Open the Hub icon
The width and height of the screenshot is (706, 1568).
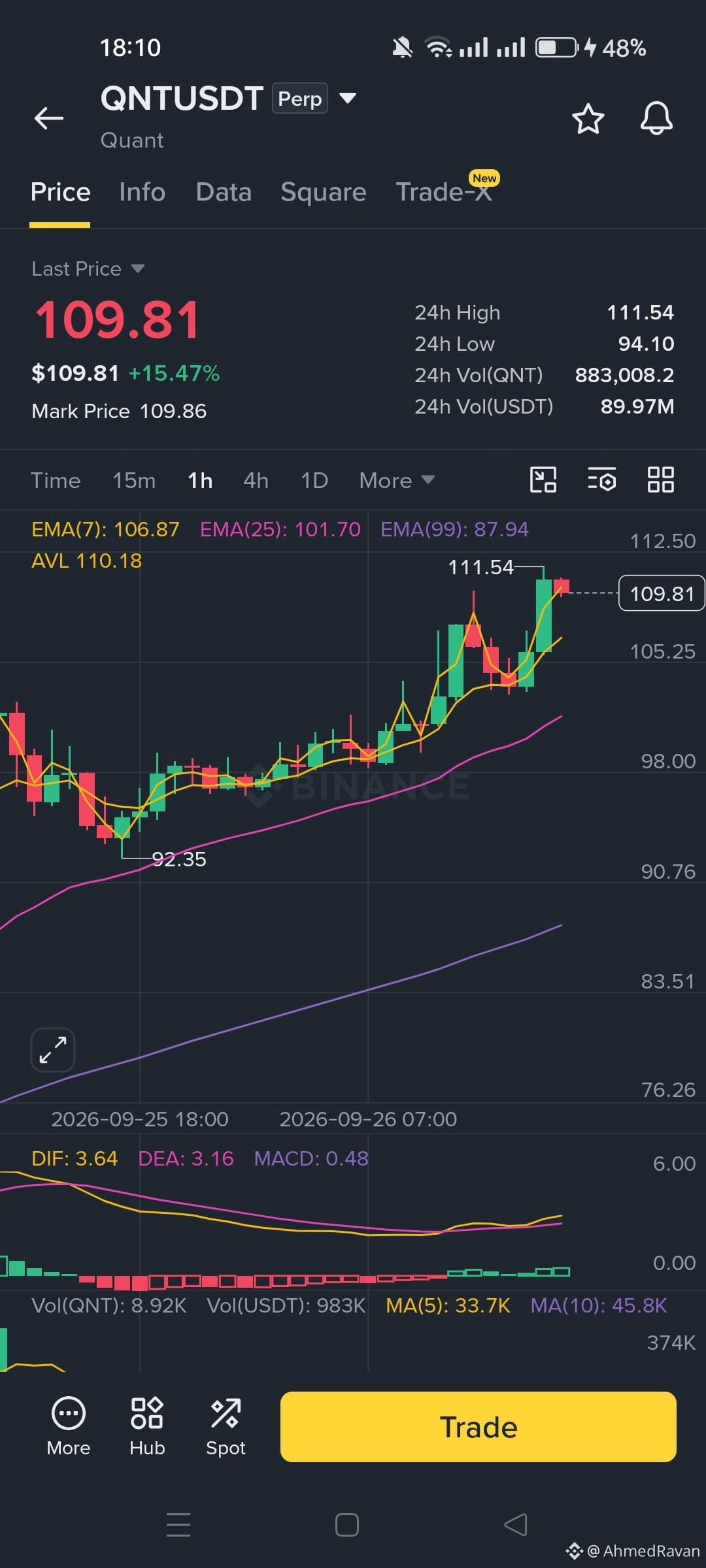click(x=147, y=1427)
